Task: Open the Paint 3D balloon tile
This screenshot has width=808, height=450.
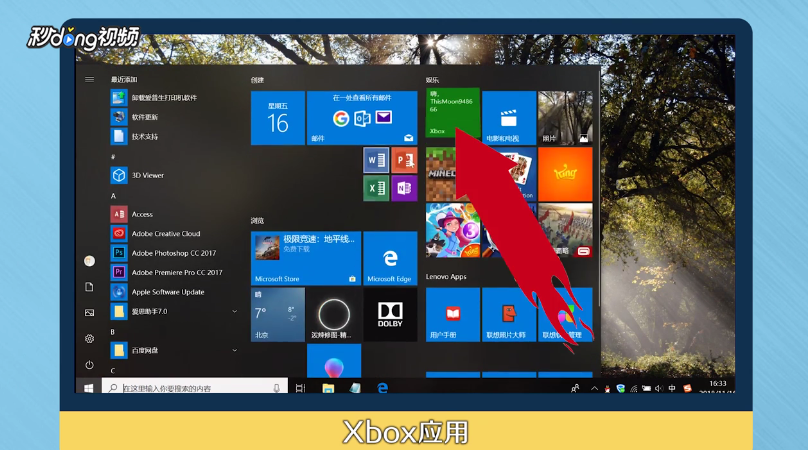Action: point(334,361)
